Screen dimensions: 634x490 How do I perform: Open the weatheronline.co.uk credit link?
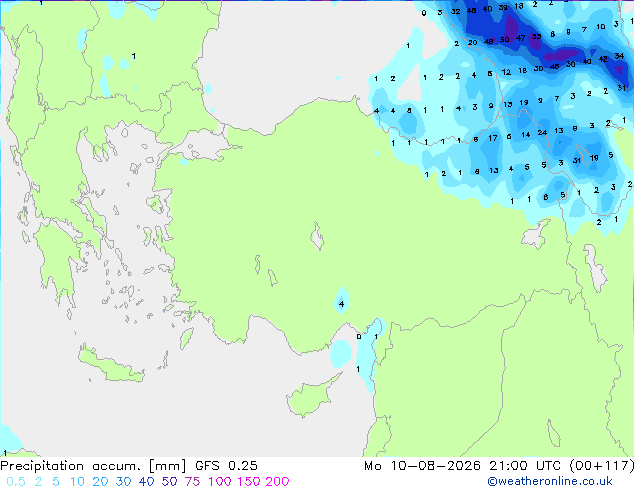point(550,481)
